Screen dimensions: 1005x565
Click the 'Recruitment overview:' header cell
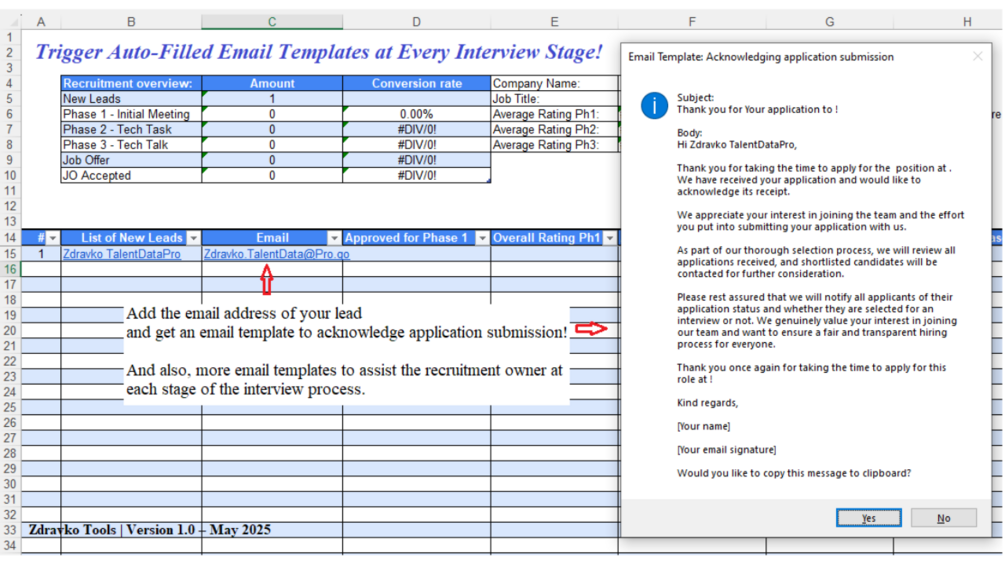[x=131, y=83]
